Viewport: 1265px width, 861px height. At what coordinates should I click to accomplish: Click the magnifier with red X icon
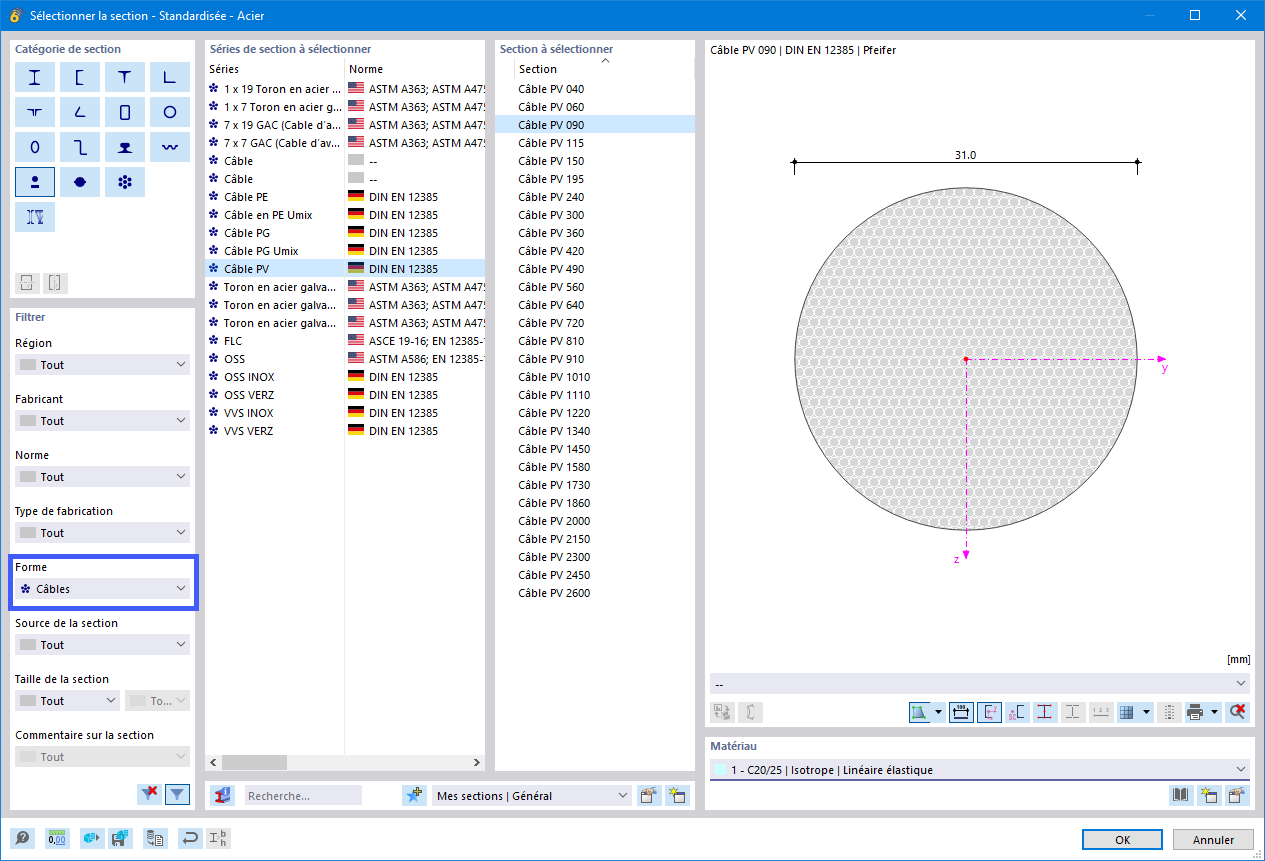click(1238, 712)
